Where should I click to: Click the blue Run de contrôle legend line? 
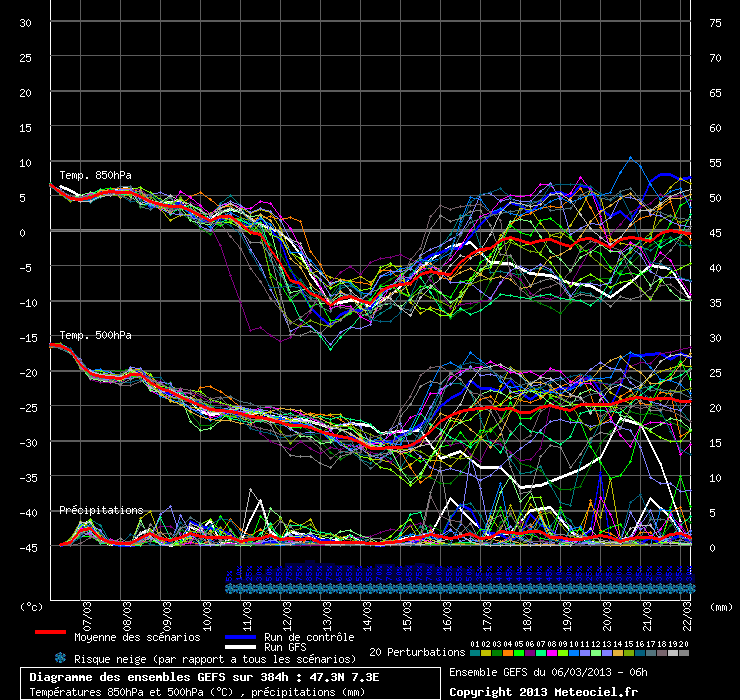point(240,637)
